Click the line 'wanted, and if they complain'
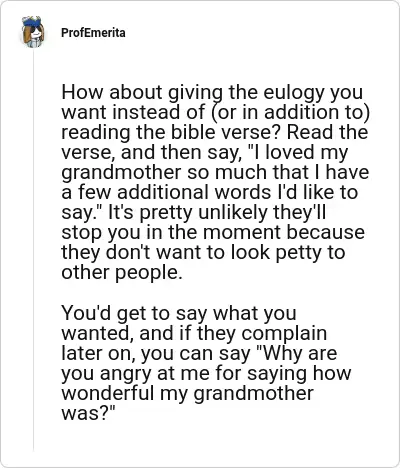The width and height of the screenshot is (400, 468). pyautogui.click(x=194, y=333)
